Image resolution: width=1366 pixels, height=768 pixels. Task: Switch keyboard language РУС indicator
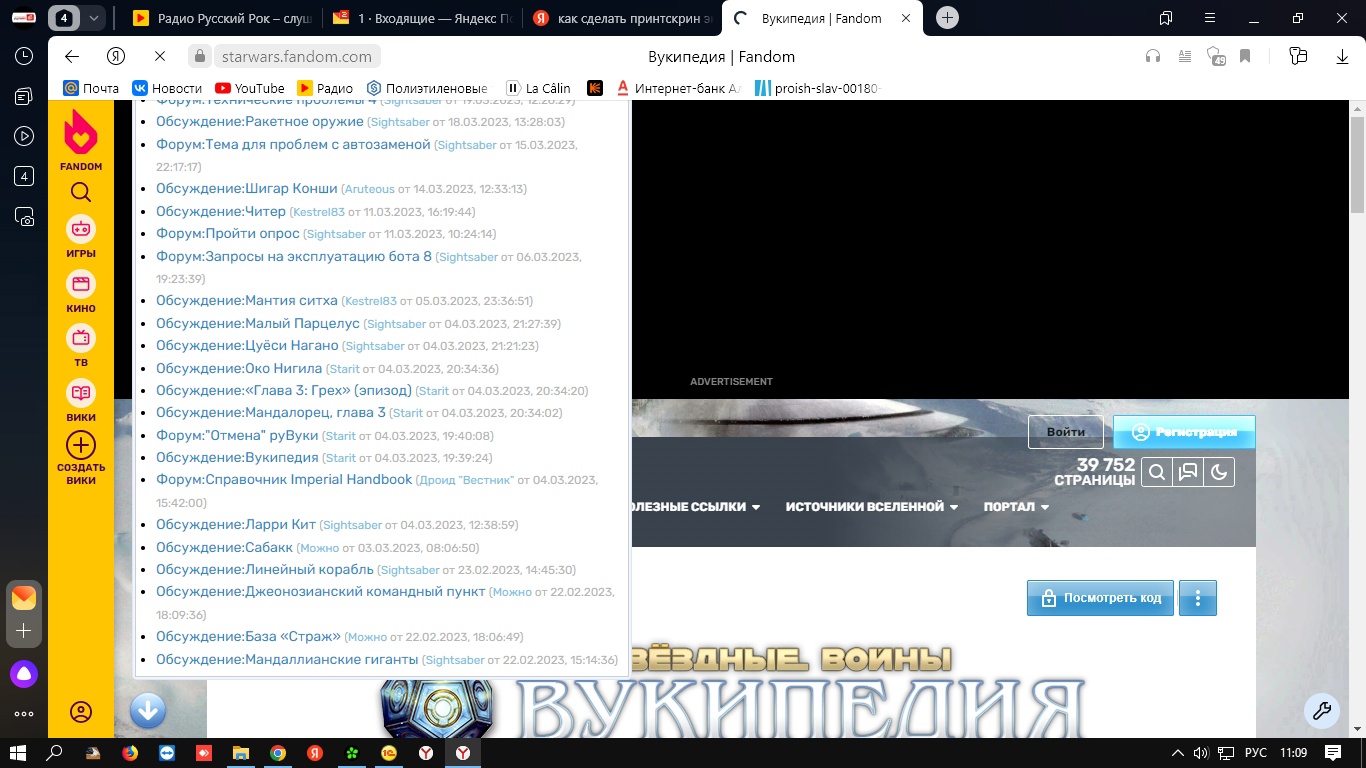pyautogui.click(x=1255, y=753)
